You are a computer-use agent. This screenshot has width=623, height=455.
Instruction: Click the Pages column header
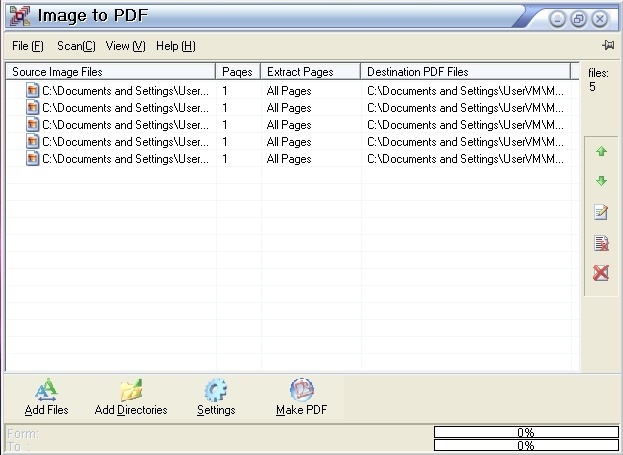coord(238,72)
